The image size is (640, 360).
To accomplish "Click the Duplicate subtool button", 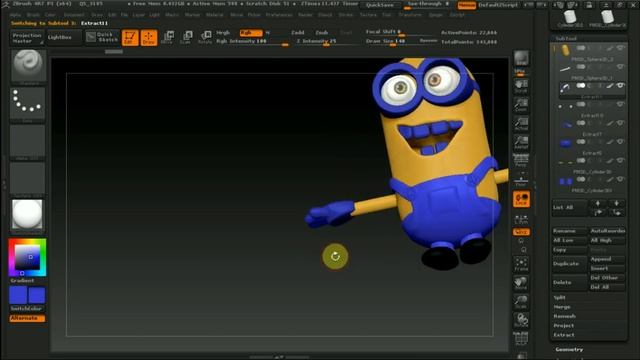I will click(570, 264).
